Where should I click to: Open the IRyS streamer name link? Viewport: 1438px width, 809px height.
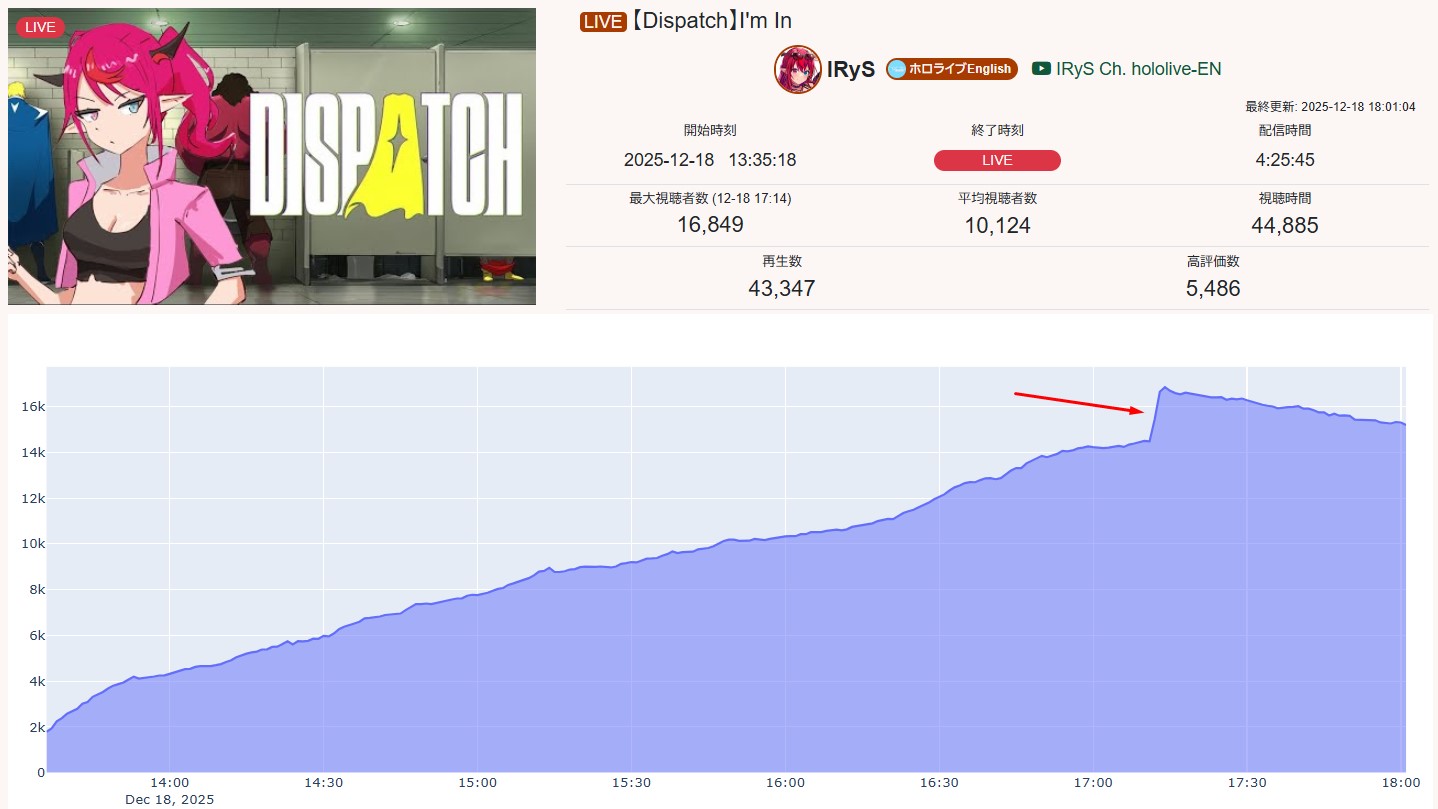pos(851,69)
